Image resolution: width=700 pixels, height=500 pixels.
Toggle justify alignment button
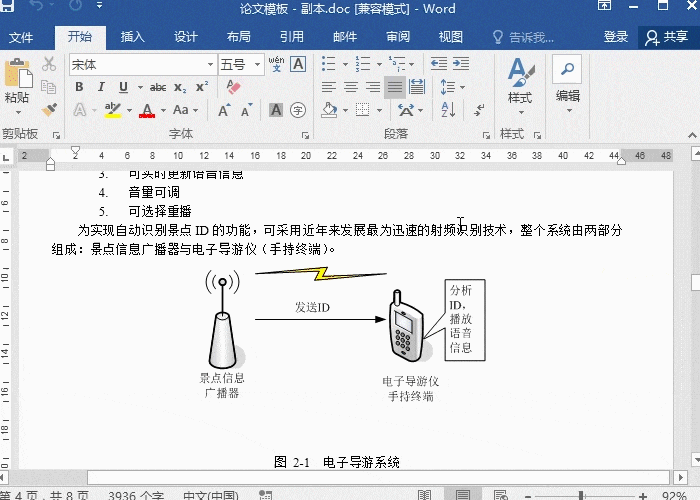tap(395, 87)
